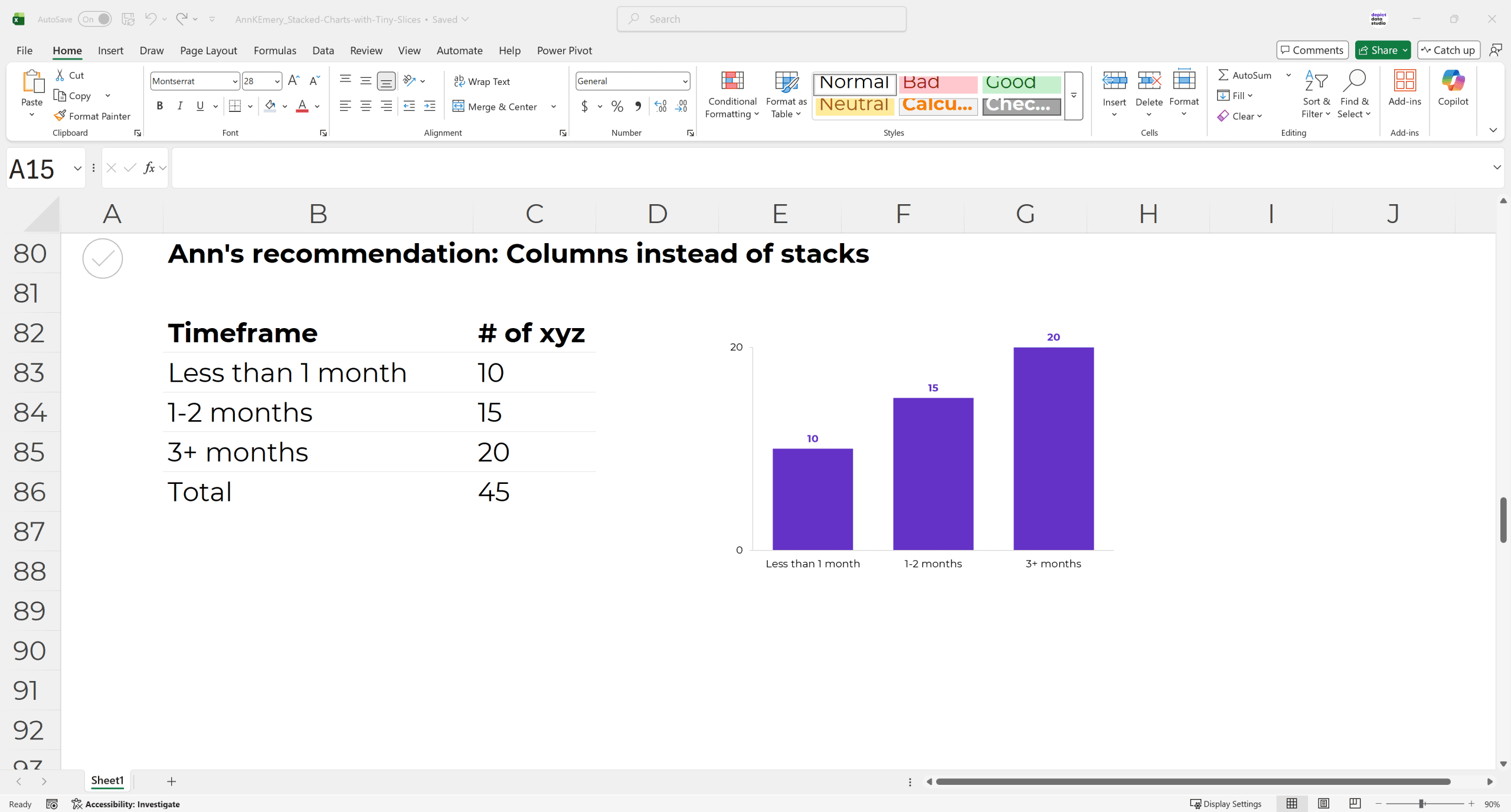Click the zoom slider handle
Image resolution: width=1511 pixels, height=812 pixels.
pyautogui.click(x=1422, y=804)
